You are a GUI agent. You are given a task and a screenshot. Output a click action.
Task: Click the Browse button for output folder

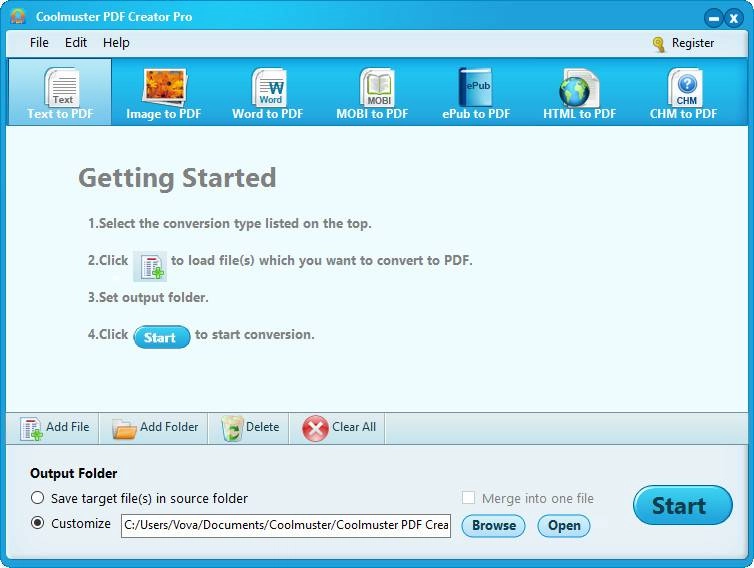(493, 525)
